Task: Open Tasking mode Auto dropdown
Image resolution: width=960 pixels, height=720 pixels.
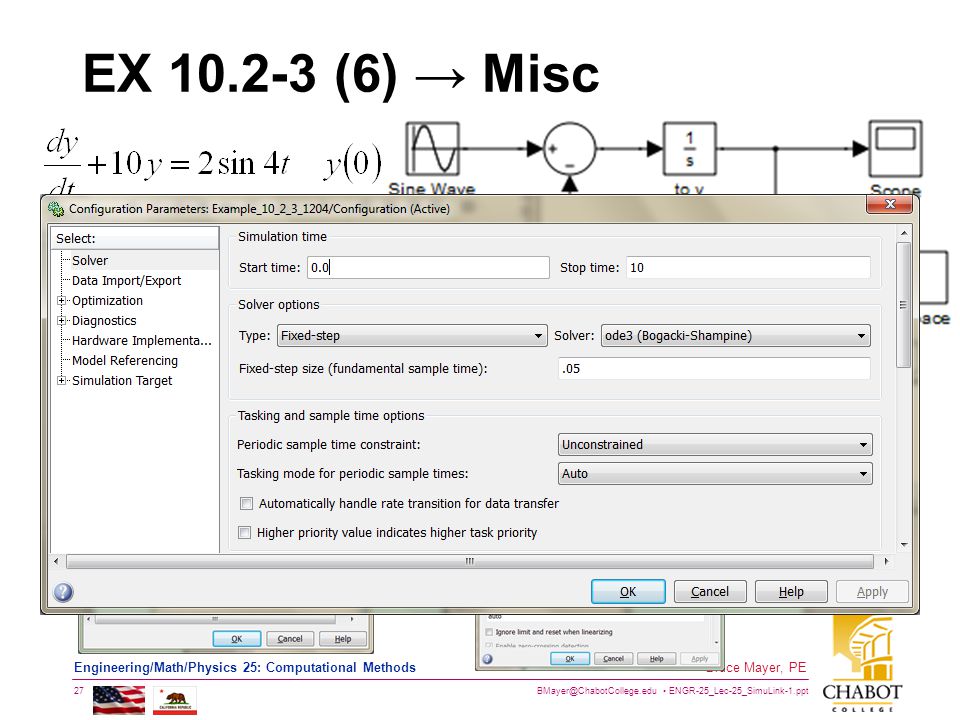Action: (715, 473)
